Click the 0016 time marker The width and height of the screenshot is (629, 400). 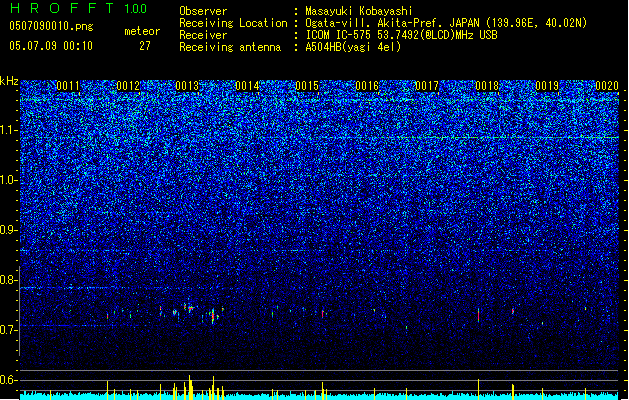(x=367, y=86)
